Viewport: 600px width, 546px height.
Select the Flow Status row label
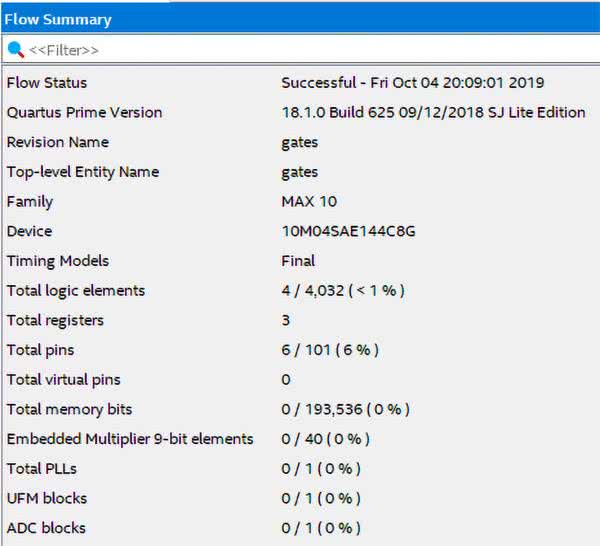(47, 83)
